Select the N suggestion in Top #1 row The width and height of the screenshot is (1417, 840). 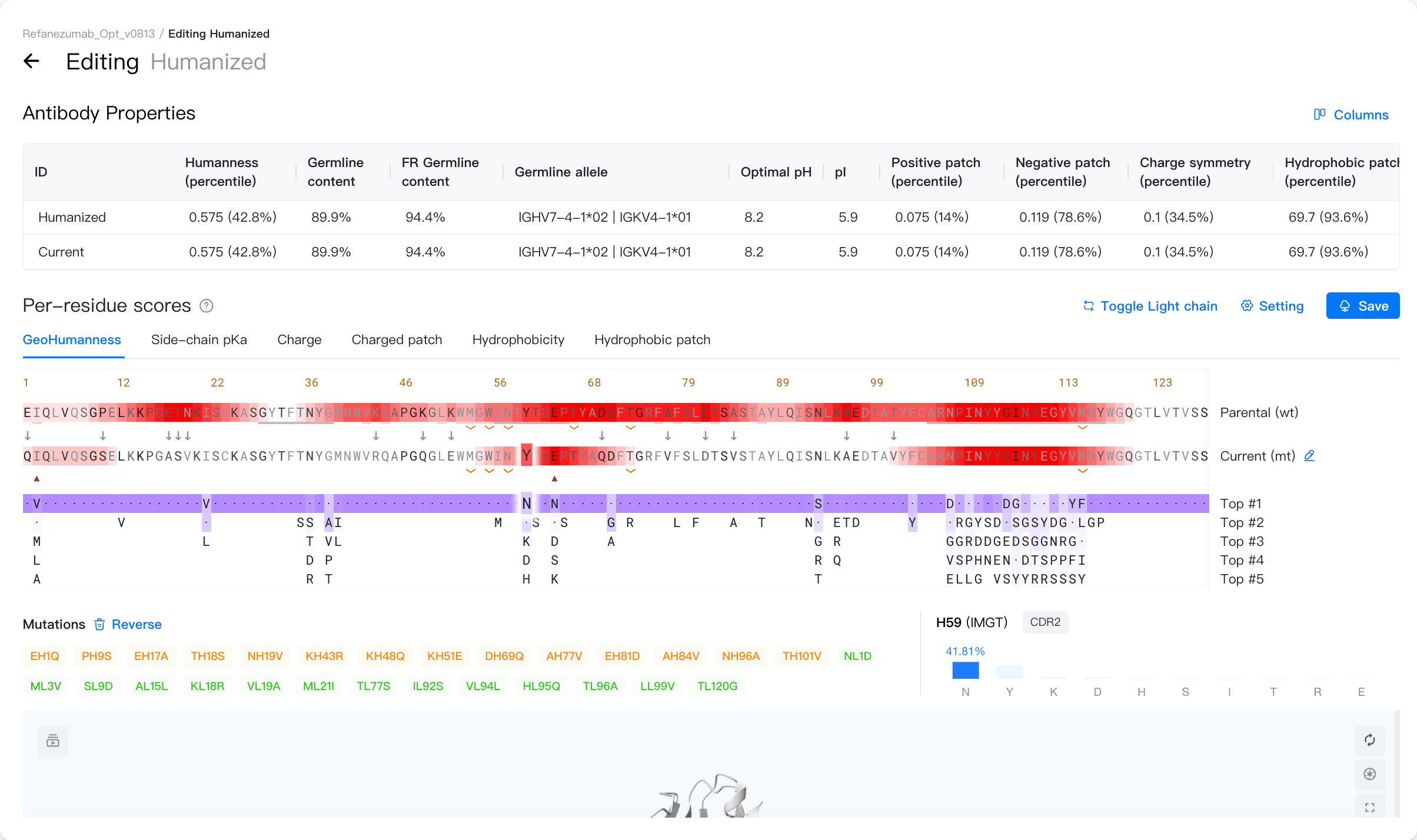coord(526,504)
